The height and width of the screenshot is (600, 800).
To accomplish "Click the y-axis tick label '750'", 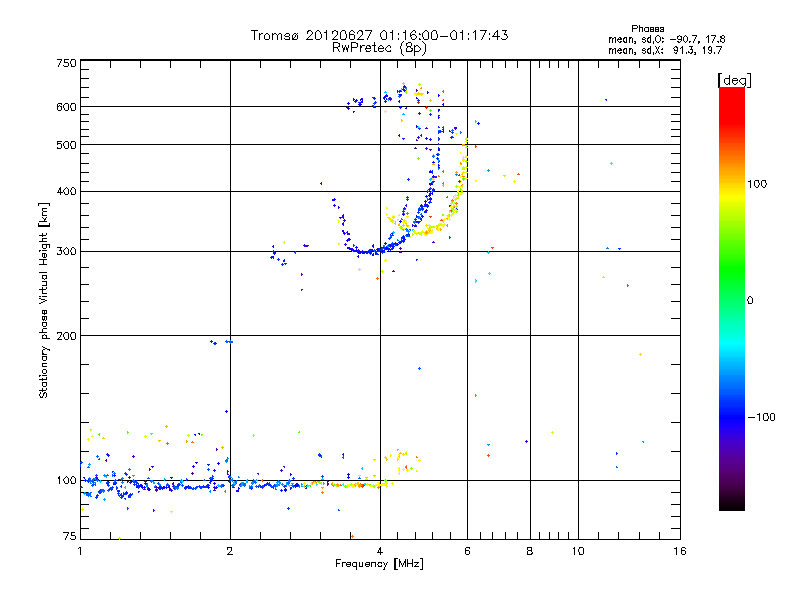I will click(66, 63).
